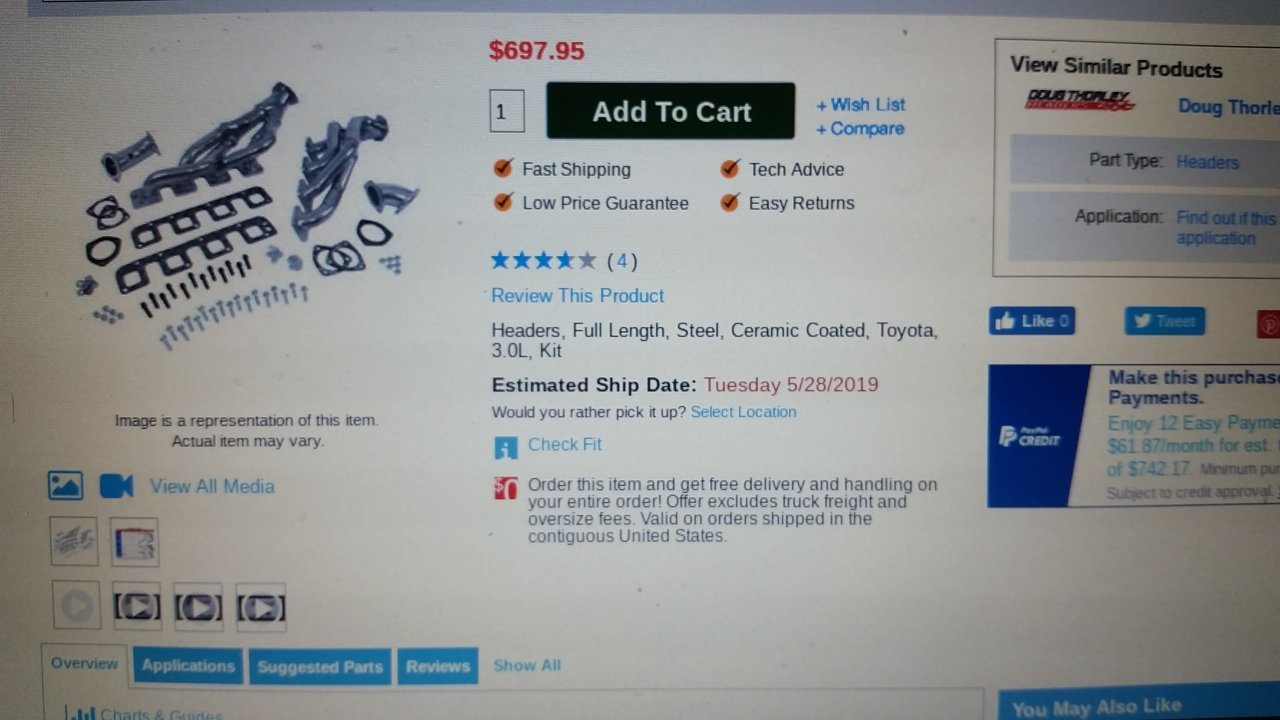The image size is (1280, 720).
Task: Click the quantity input field
Action: tap(507, 111)
